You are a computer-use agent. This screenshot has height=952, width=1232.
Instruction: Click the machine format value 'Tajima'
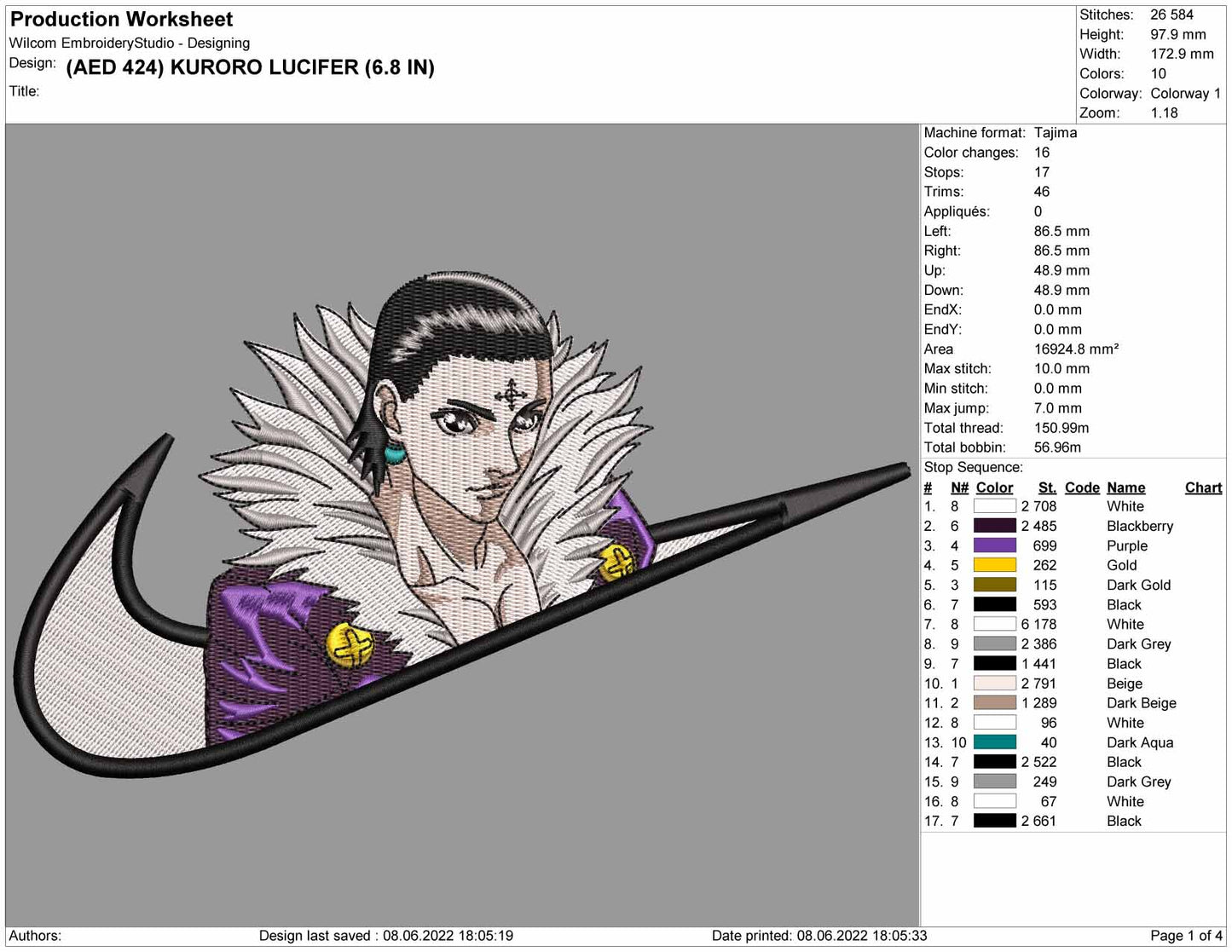coord(1056,133)
